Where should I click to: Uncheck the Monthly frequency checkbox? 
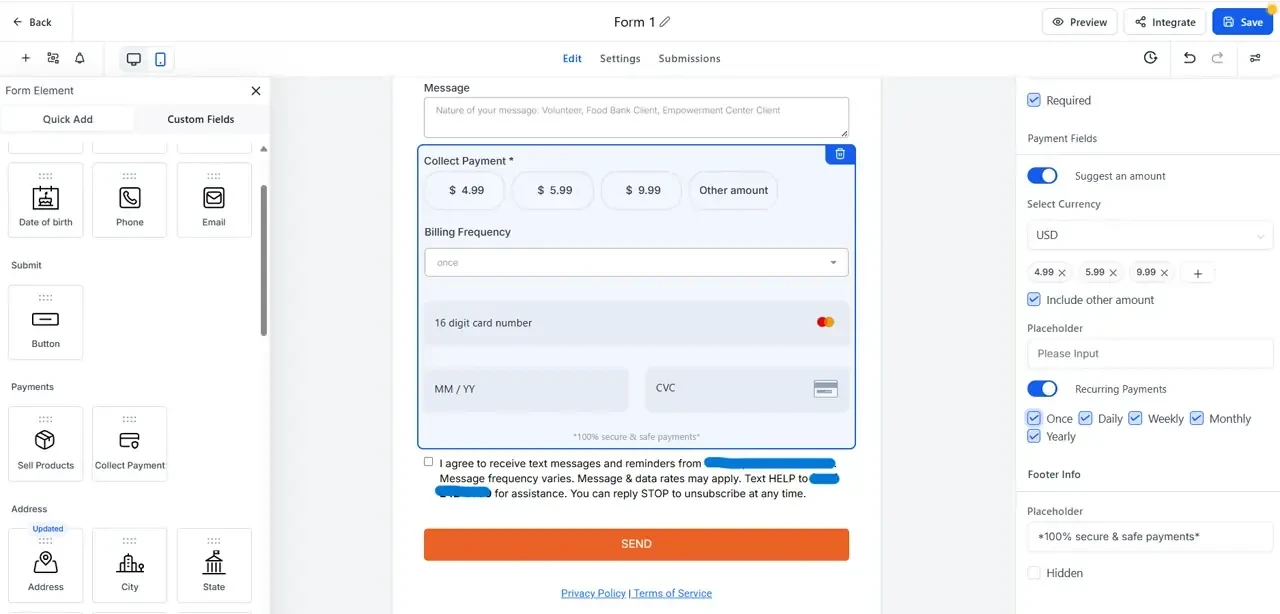pyautogui.click(x=1196, y=418)
